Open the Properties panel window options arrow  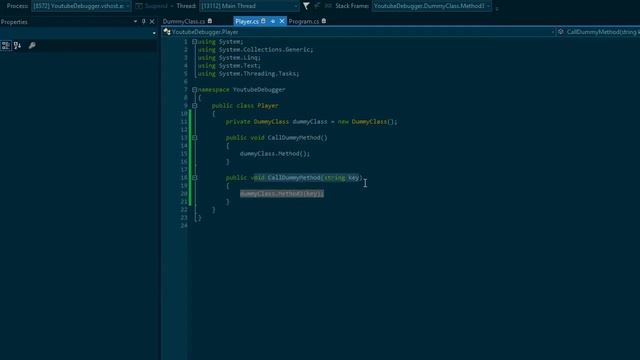tap(135, 21)
